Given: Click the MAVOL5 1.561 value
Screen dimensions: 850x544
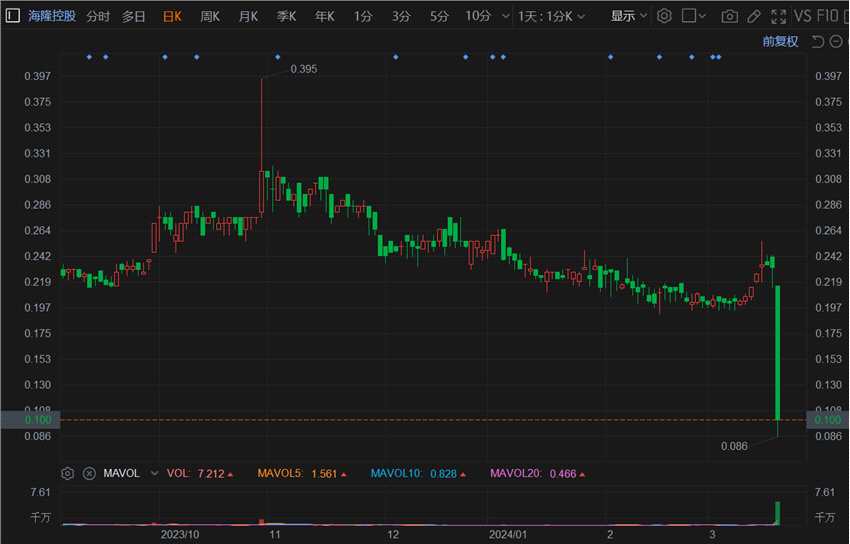Looking at the screenshot, I should click(x=324, y=474).
